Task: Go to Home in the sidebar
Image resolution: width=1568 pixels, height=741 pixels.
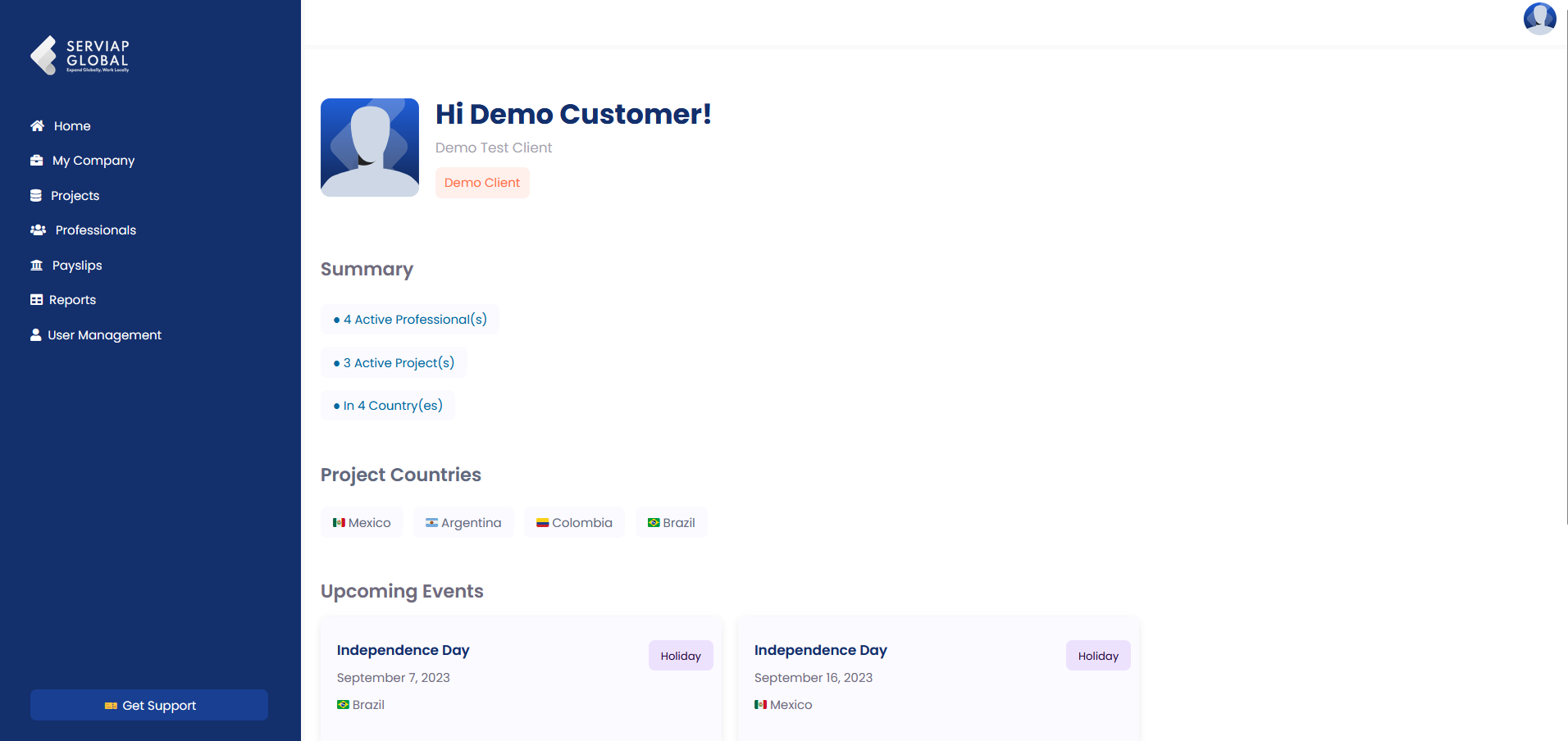Action: [x=72, y=126]
